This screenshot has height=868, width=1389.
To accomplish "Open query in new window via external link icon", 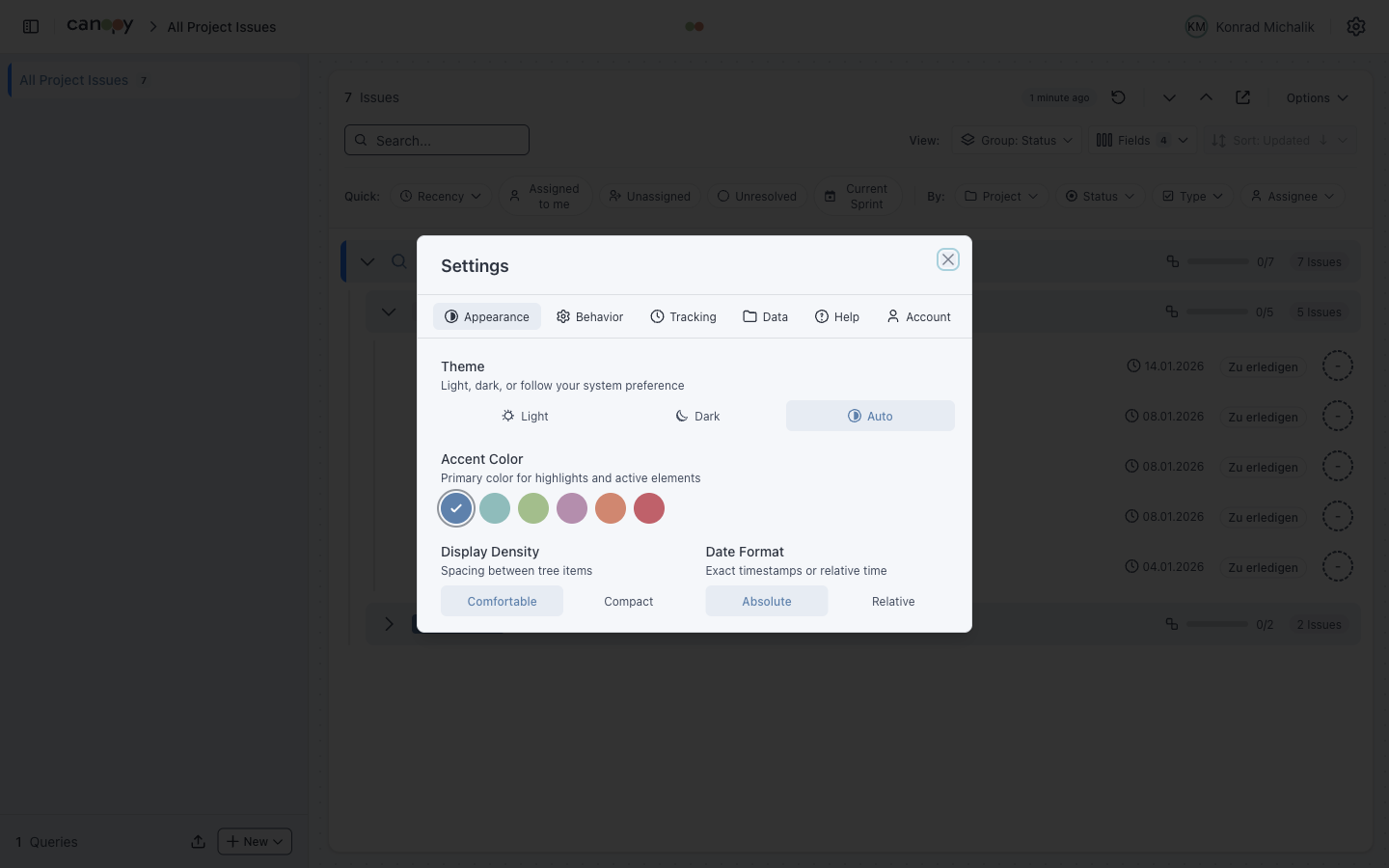I will click(x=1242, y=97).
